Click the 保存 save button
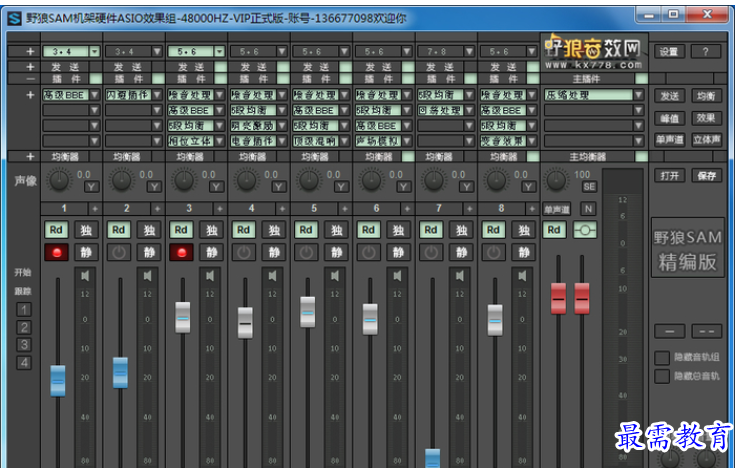 (706, 175)
